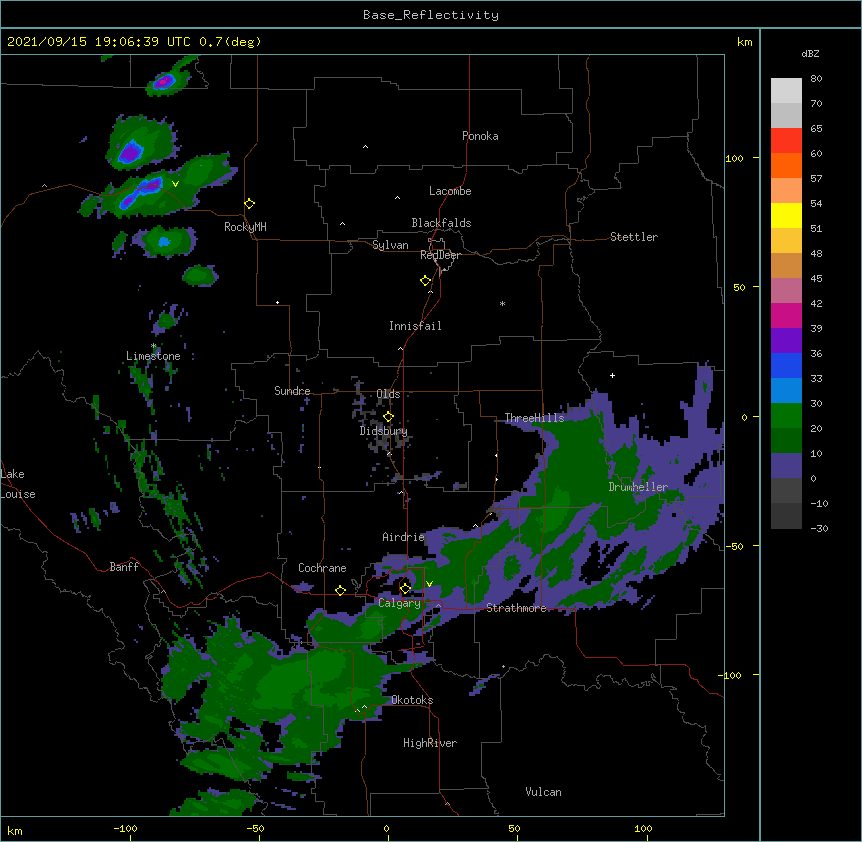Click the Lacombe town label
Screen dimensions: 862x842
click(x=450, y=191)
